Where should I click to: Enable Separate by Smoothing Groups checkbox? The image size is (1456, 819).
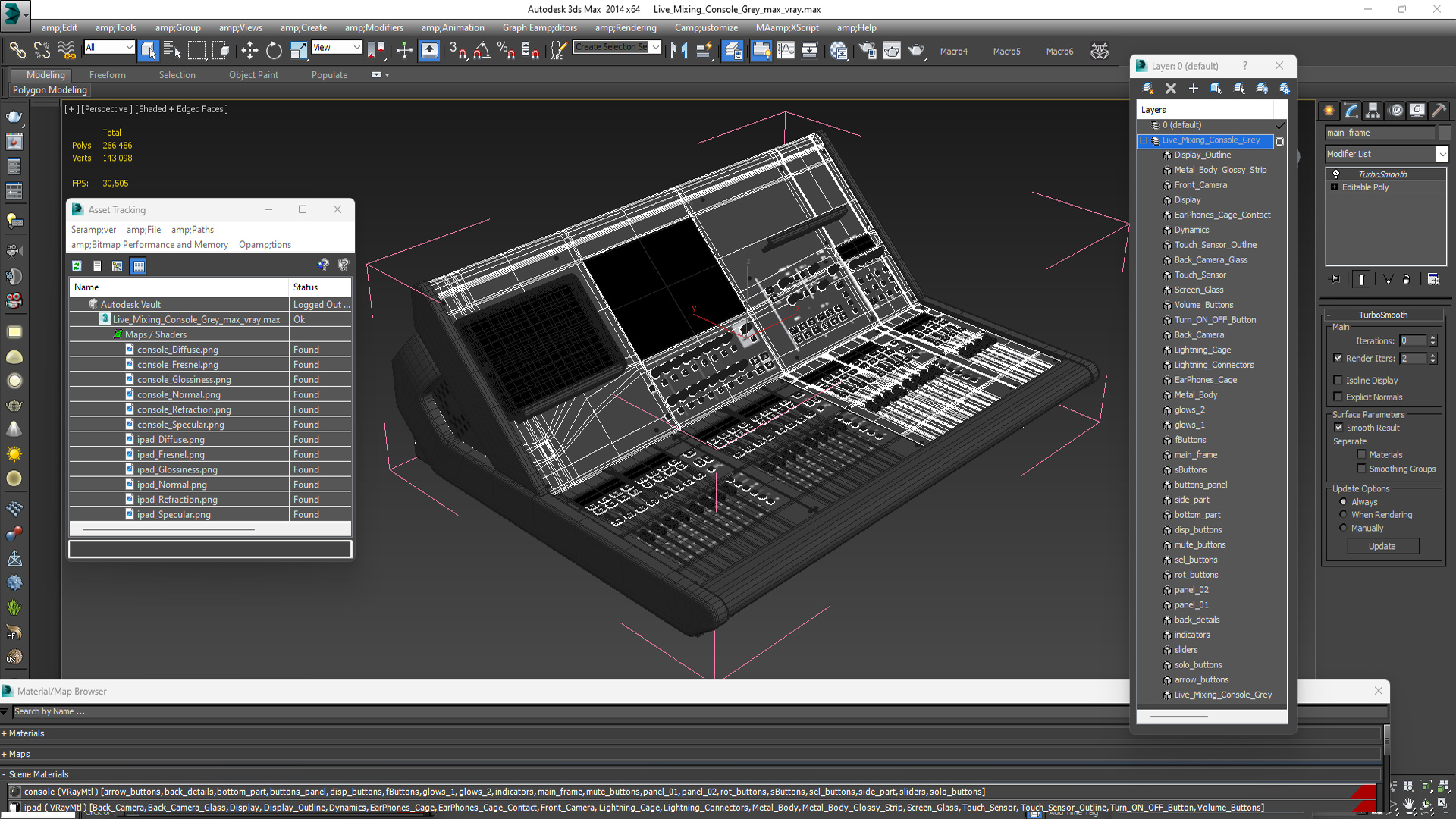(1362, 469)
